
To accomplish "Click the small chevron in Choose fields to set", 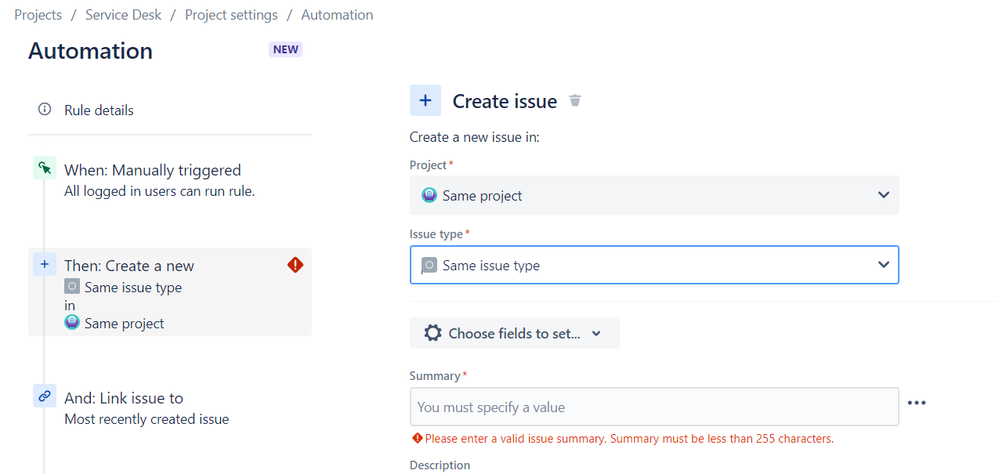I will (596, 333).
